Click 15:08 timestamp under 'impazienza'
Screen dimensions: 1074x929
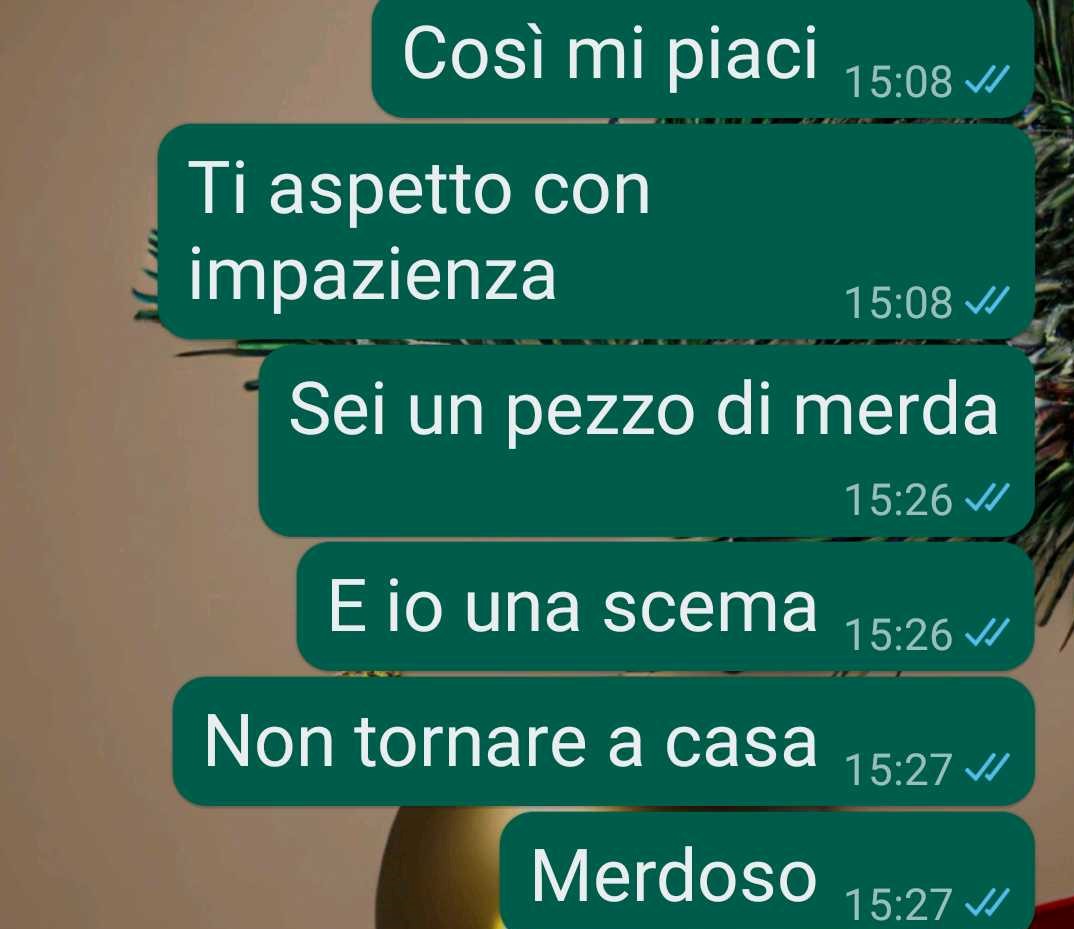click(899, 302)
